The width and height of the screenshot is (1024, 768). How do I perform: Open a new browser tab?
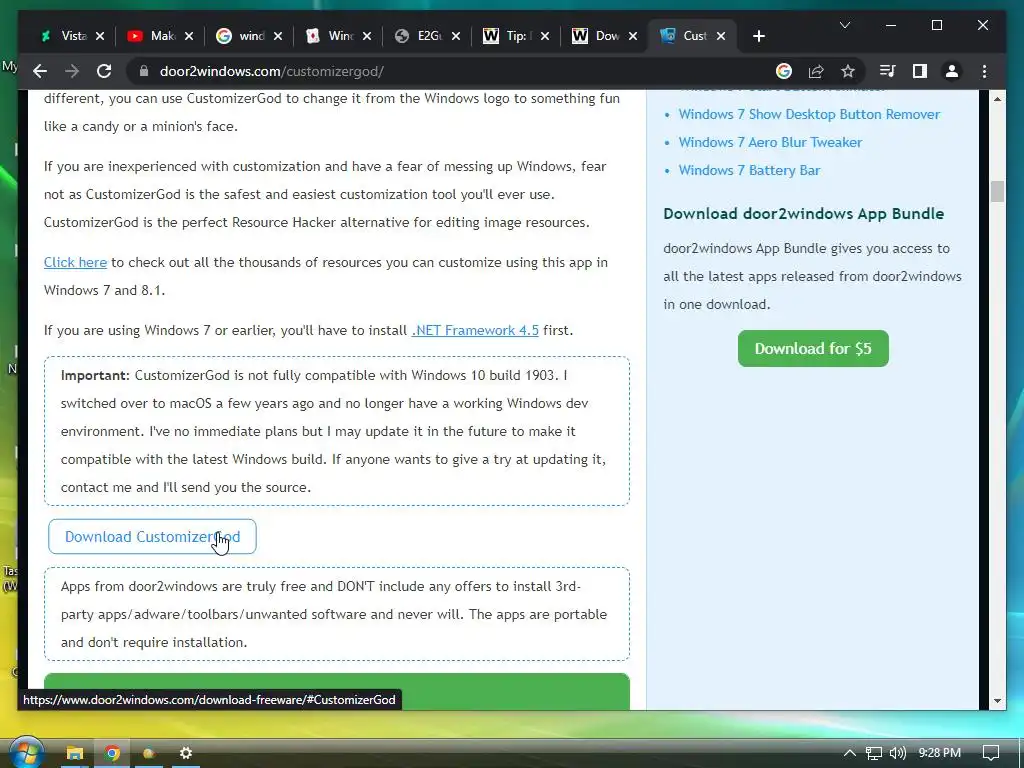[758, 36]
